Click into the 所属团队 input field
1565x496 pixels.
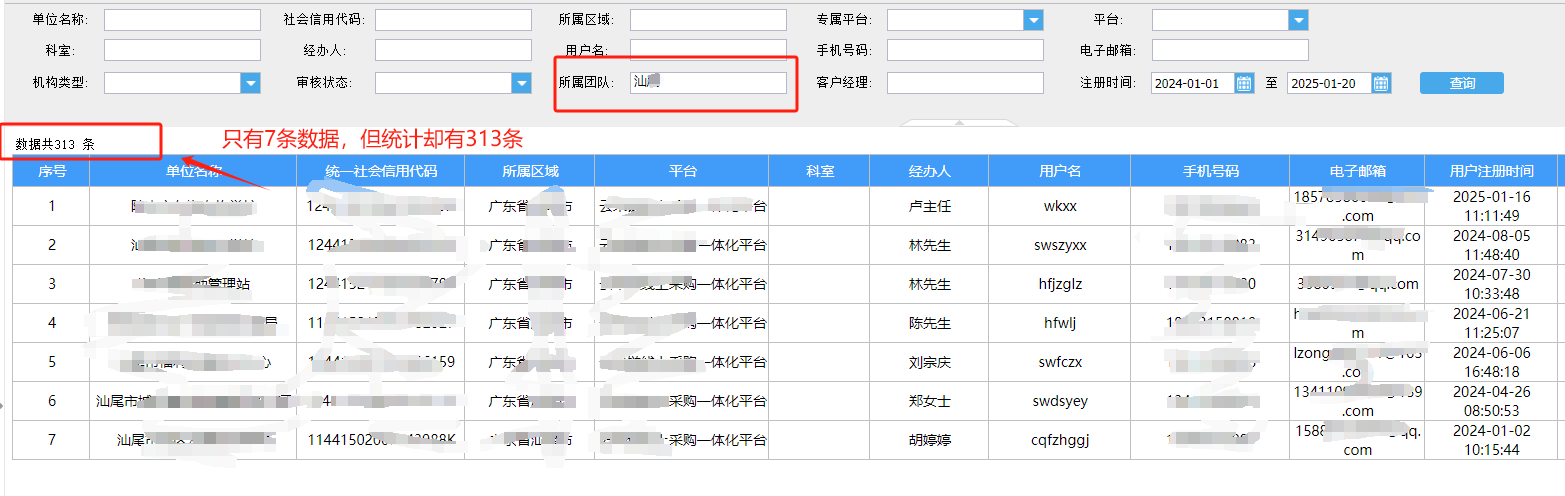(708, 83)
